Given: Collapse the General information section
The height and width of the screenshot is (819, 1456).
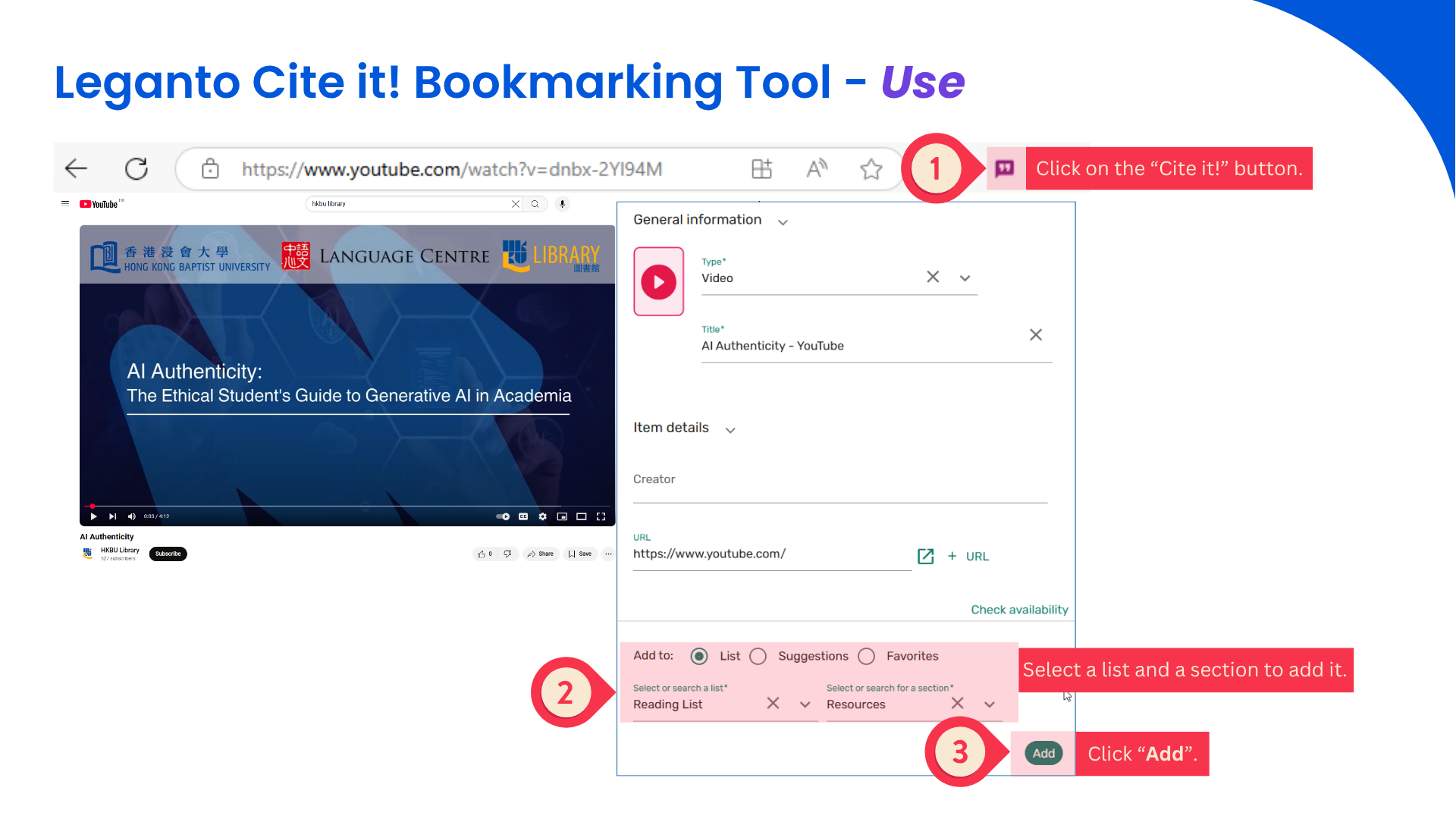Looking at the screenshot, I should tap(783, 221).
